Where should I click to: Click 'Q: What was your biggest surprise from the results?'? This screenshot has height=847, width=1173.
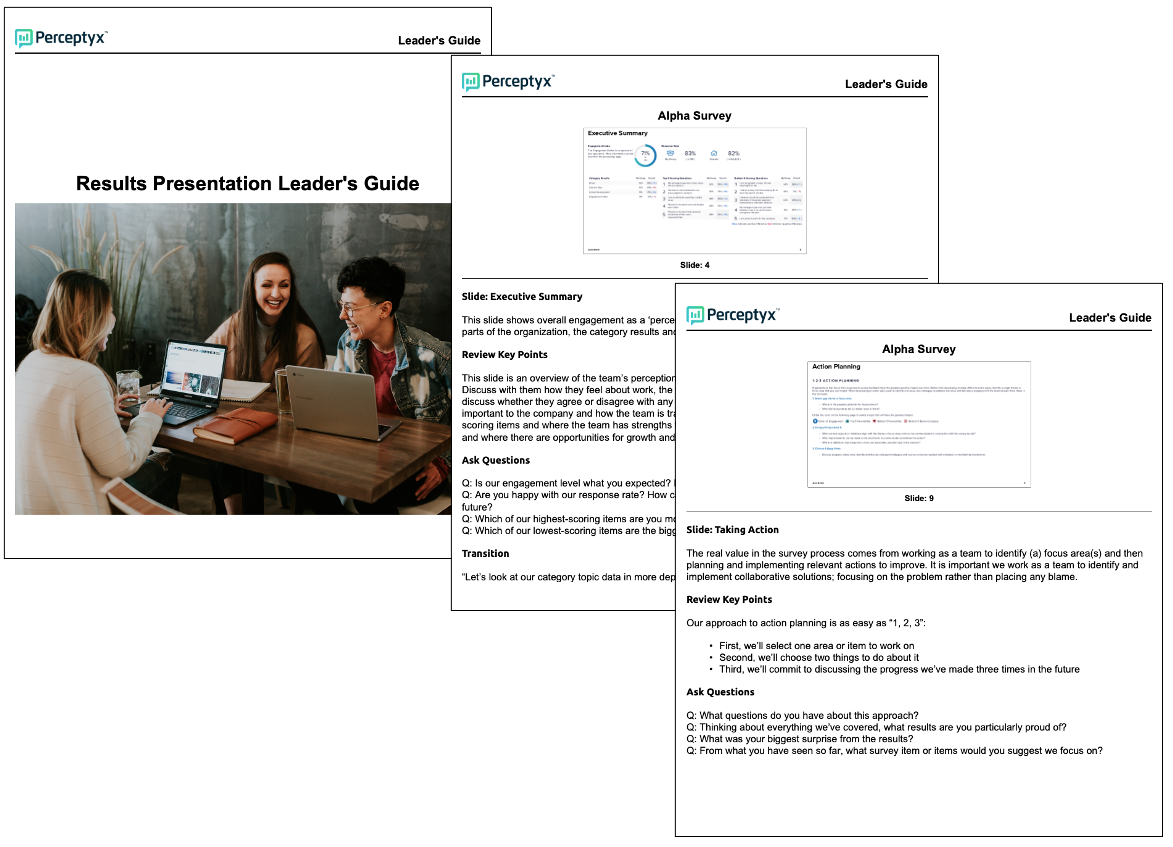click(800, 739)
